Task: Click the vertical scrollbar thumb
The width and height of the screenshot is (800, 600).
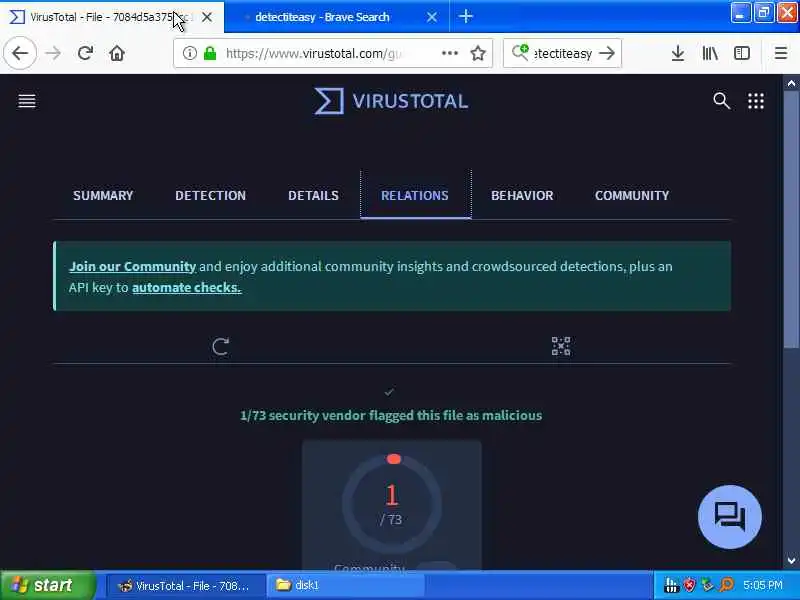Action: (x=791, y=220)
